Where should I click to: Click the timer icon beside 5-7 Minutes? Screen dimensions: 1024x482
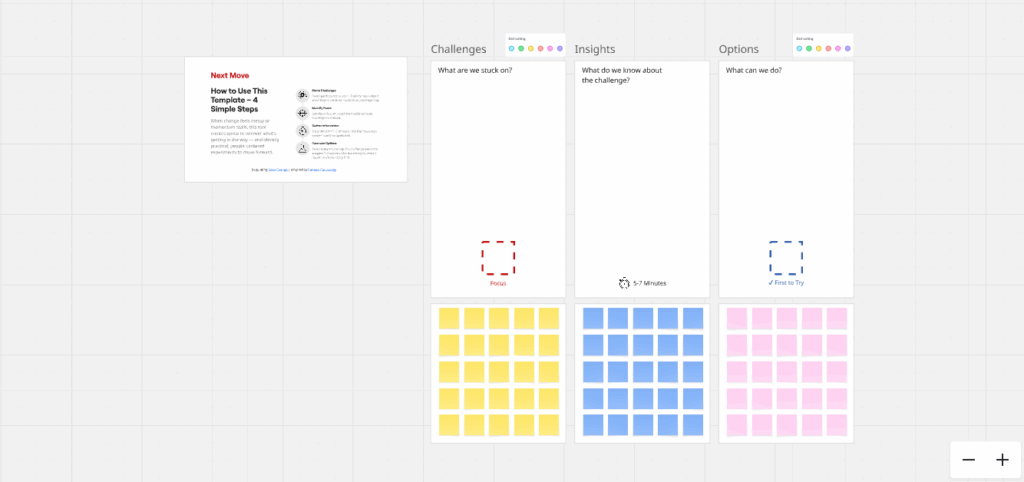(x=624, y=283)
